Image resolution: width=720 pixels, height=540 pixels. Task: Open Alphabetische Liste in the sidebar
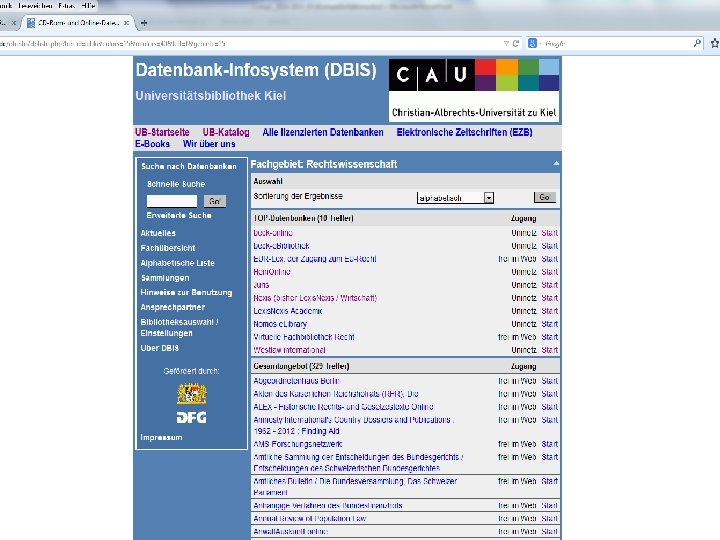coord(177,263)
